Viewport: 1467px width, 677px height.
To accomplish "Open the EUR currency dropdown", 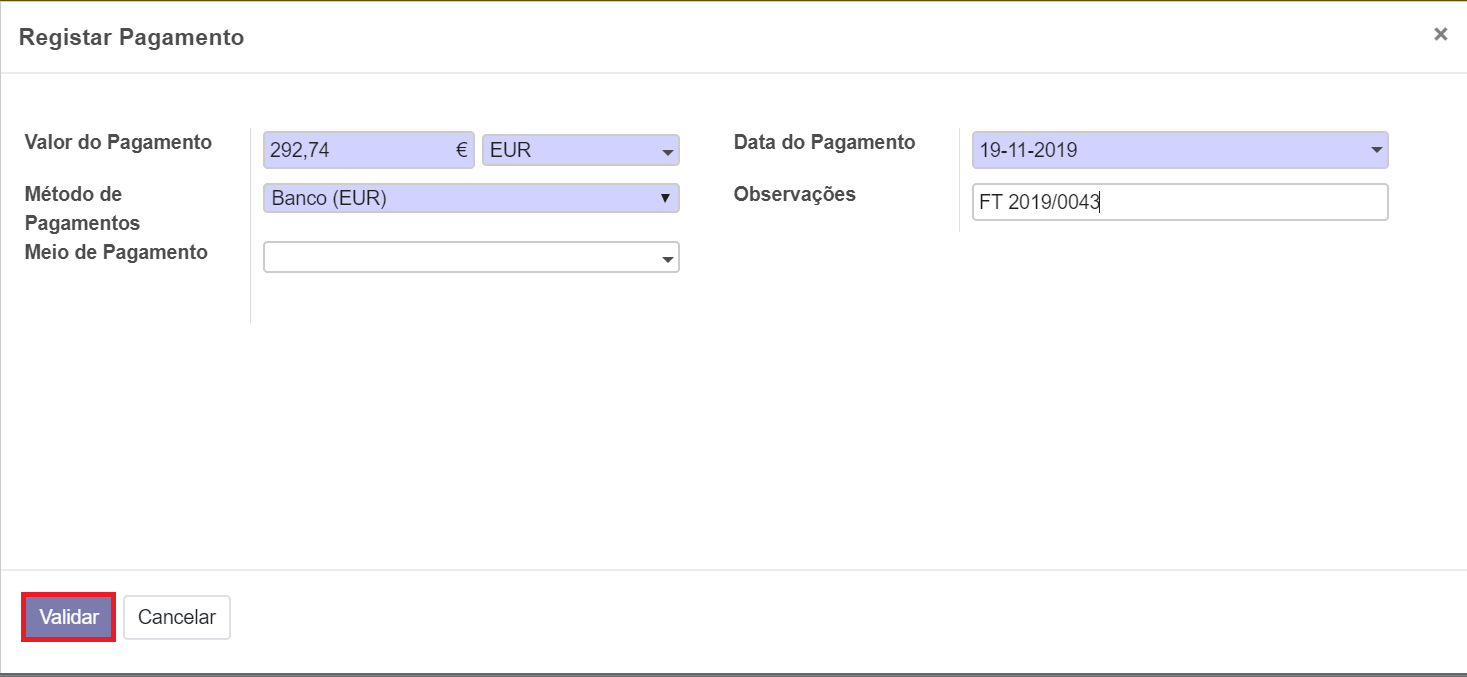I will (x=570, y=151).
